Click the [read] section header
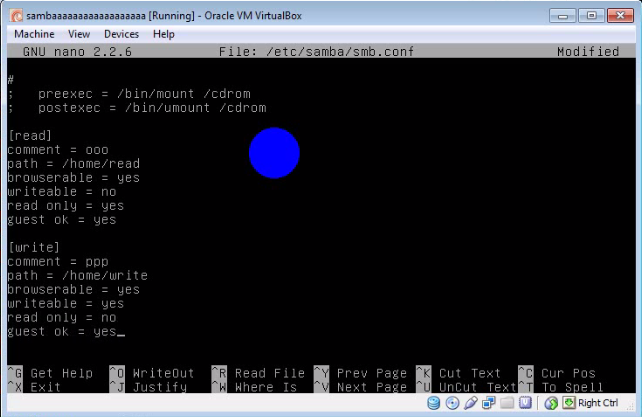Image resolution: width=642 pixels, height=417 pixels. pos(30,136)
